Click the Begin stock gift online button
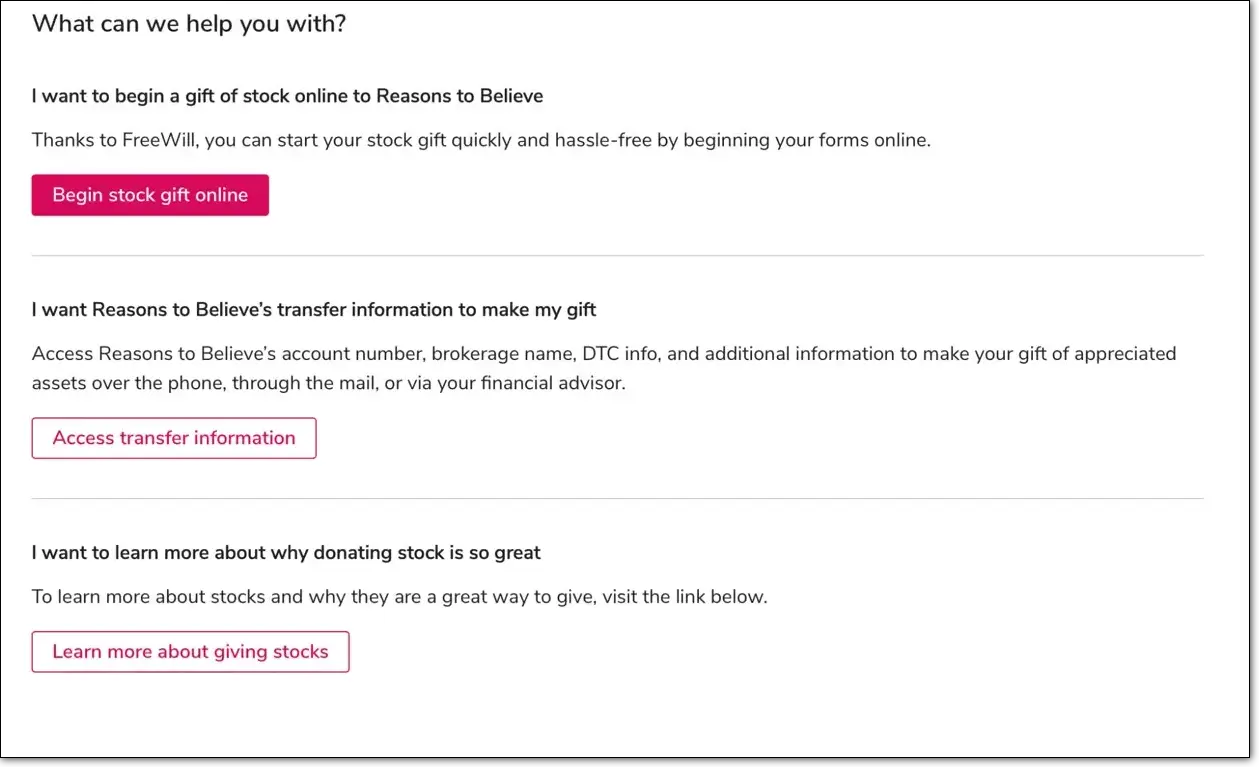 [150, 195]
